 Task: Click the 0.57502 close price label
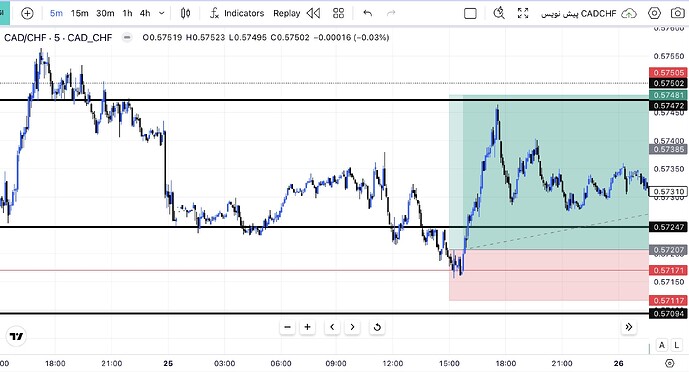668,83
